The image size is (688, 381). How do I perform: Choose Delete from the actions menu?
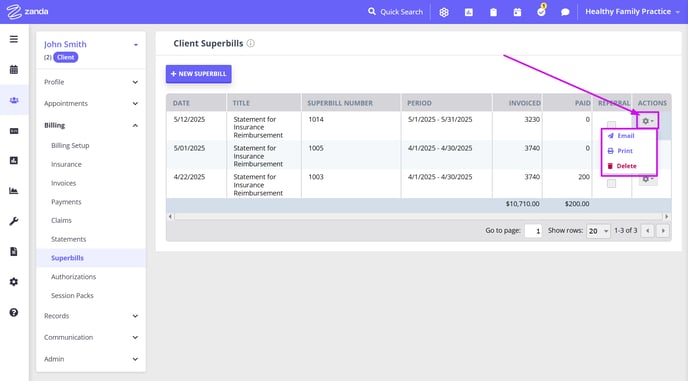coord(622,166)
